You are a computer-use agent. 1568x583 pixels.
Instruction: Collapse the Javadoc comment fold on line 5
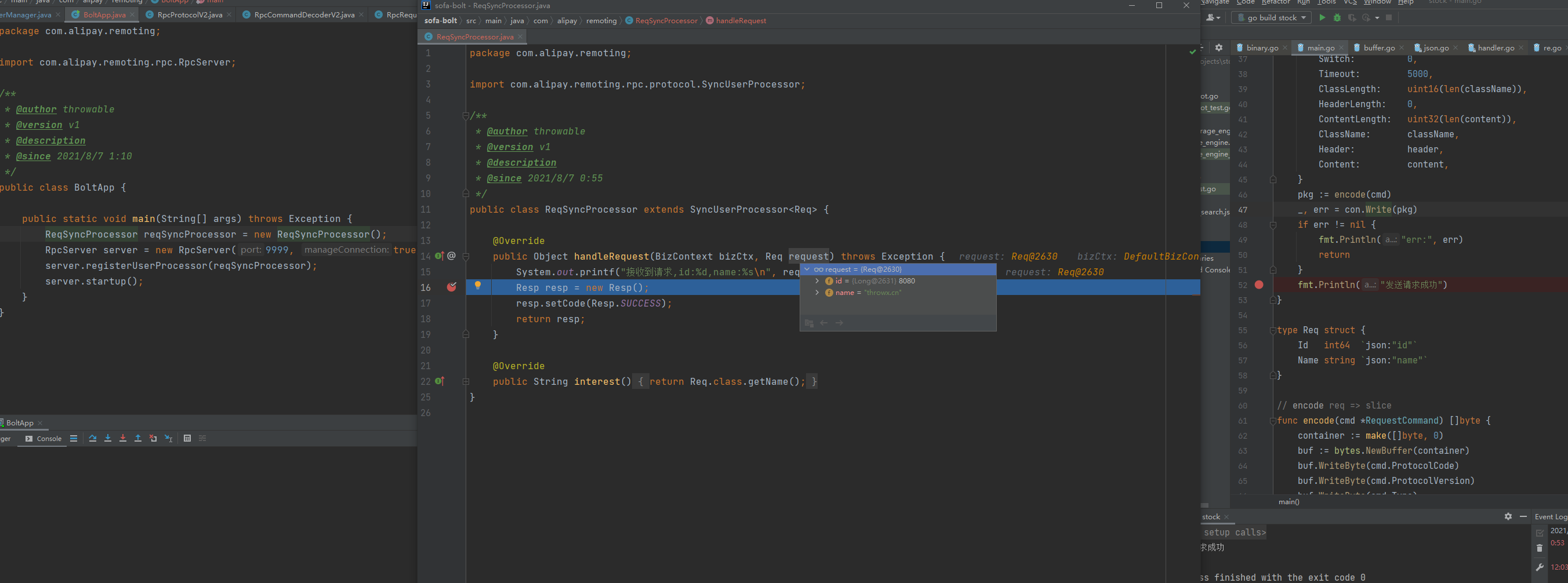pos(466,116)
